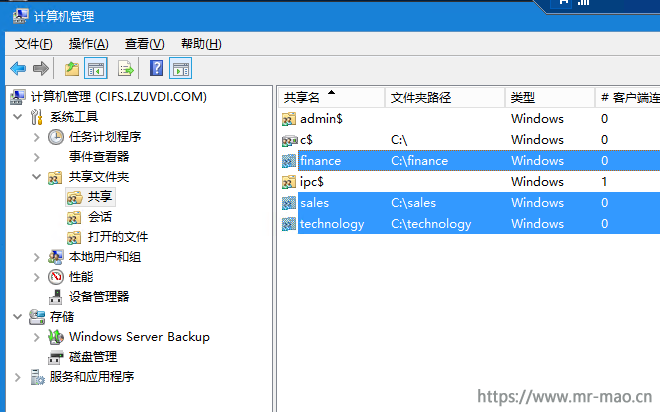Screen dimensions: 660x412
Task: Click the 任务计划程序 clock icon
Action: 56,137
